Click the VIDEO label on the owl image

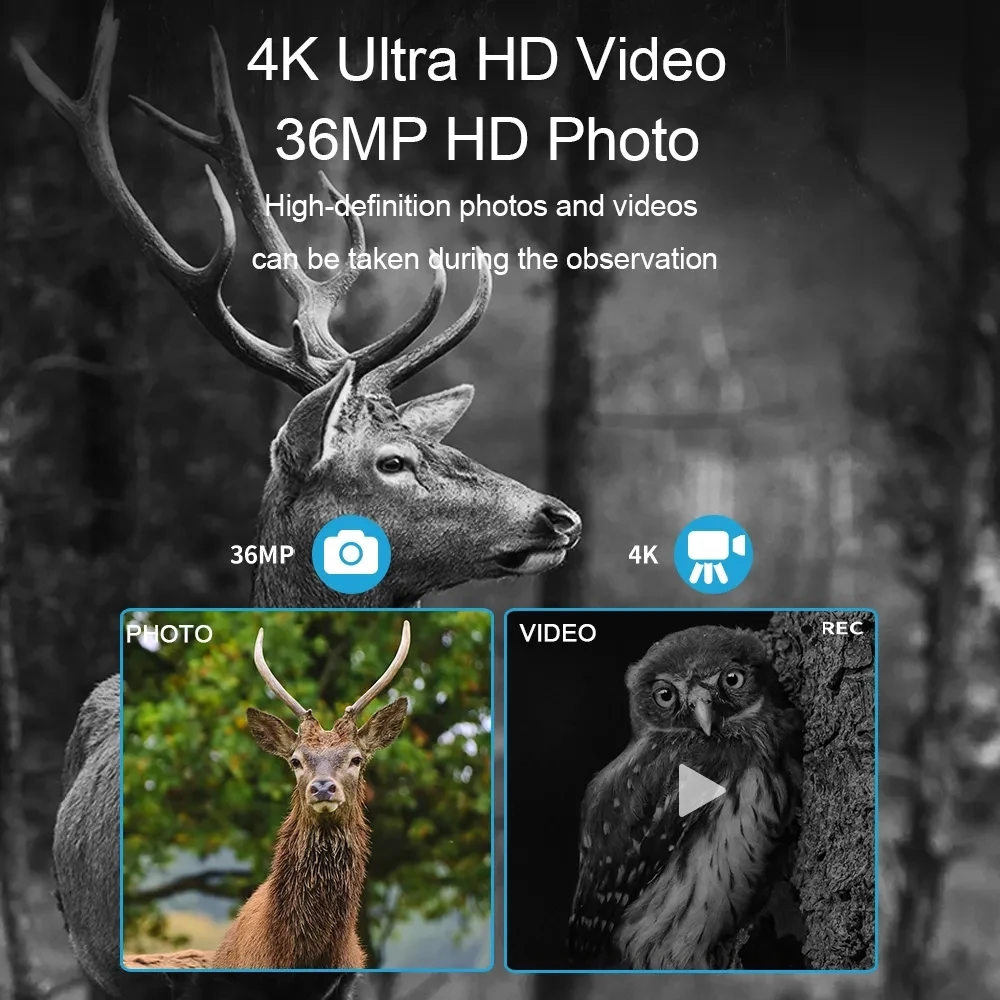point(558,633)
